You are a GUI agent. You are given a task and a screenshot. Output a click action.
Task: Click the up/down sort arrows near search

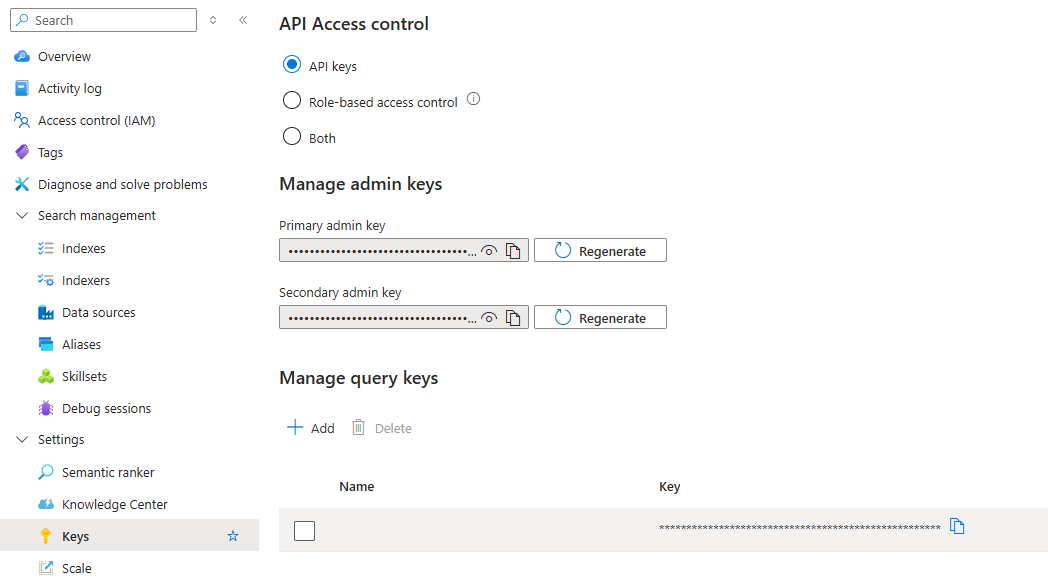click(x=213, y=20)
